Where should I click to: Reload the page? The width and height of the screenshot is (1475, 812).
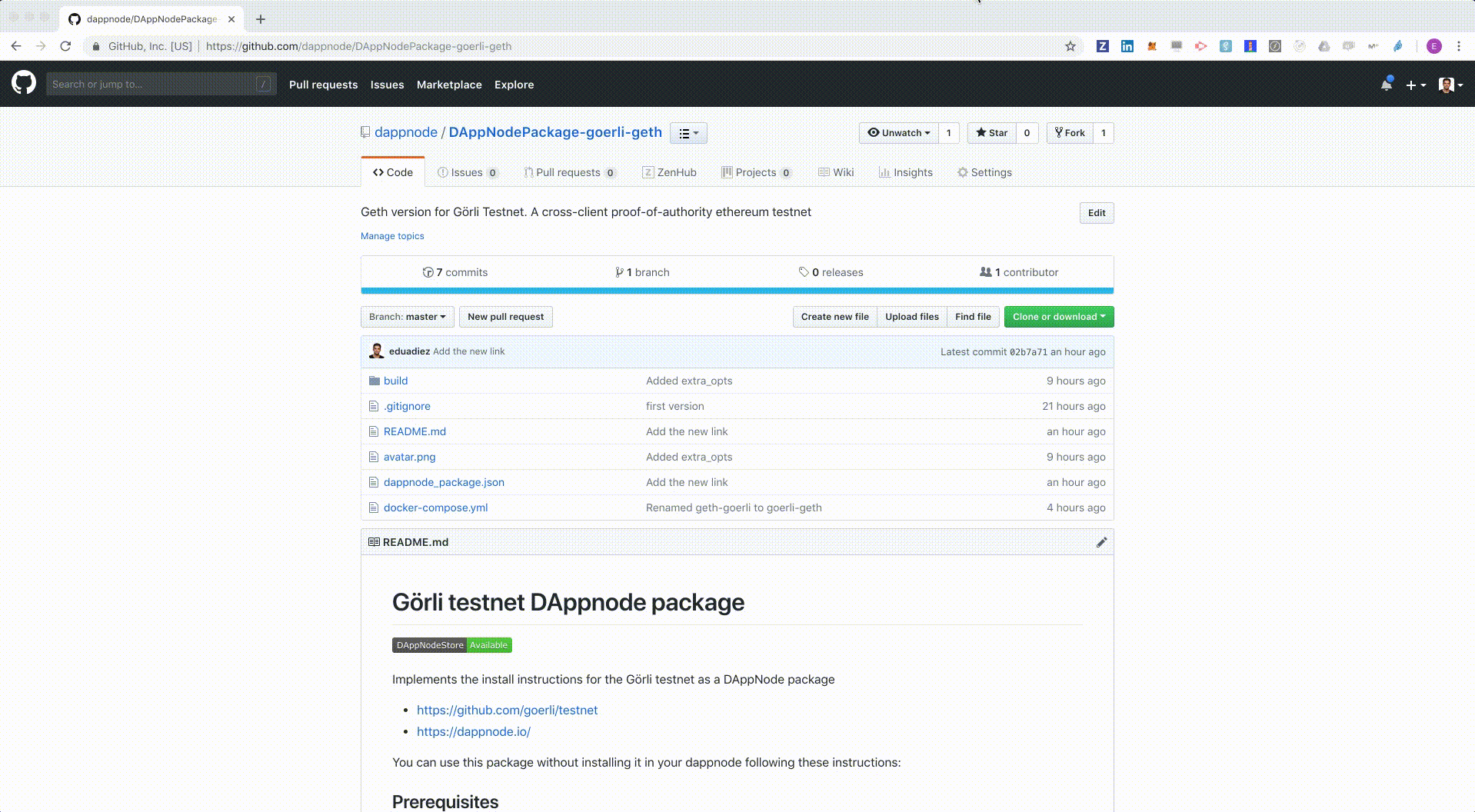(65, 46)
